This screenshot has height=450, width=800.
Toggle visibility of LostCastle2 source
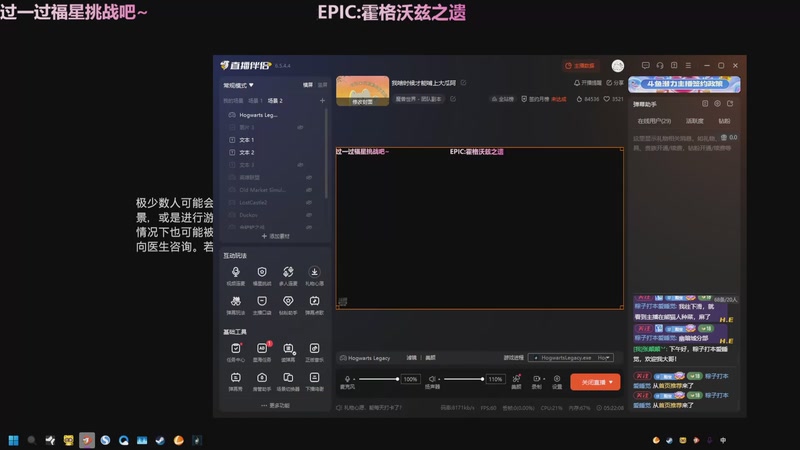pyautogui.click(x=309, y=203)
